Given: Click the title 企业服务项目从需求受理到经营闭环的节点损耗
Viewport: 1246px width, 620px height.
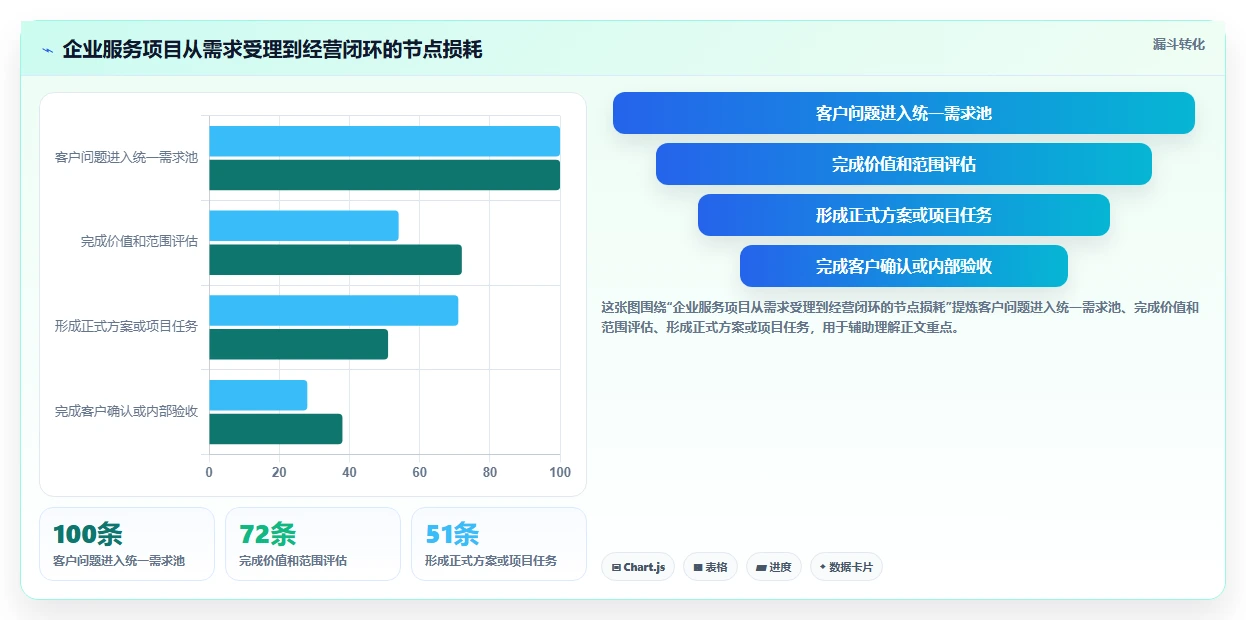Looking at the screenshot, I should (272, 49).
